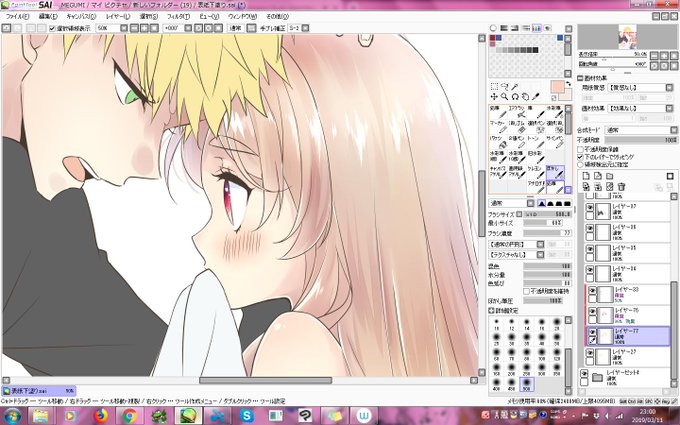The width and height of the screenshot is (680, 425).
Task: Select the marker brush tool
Action: pos(499,127)
